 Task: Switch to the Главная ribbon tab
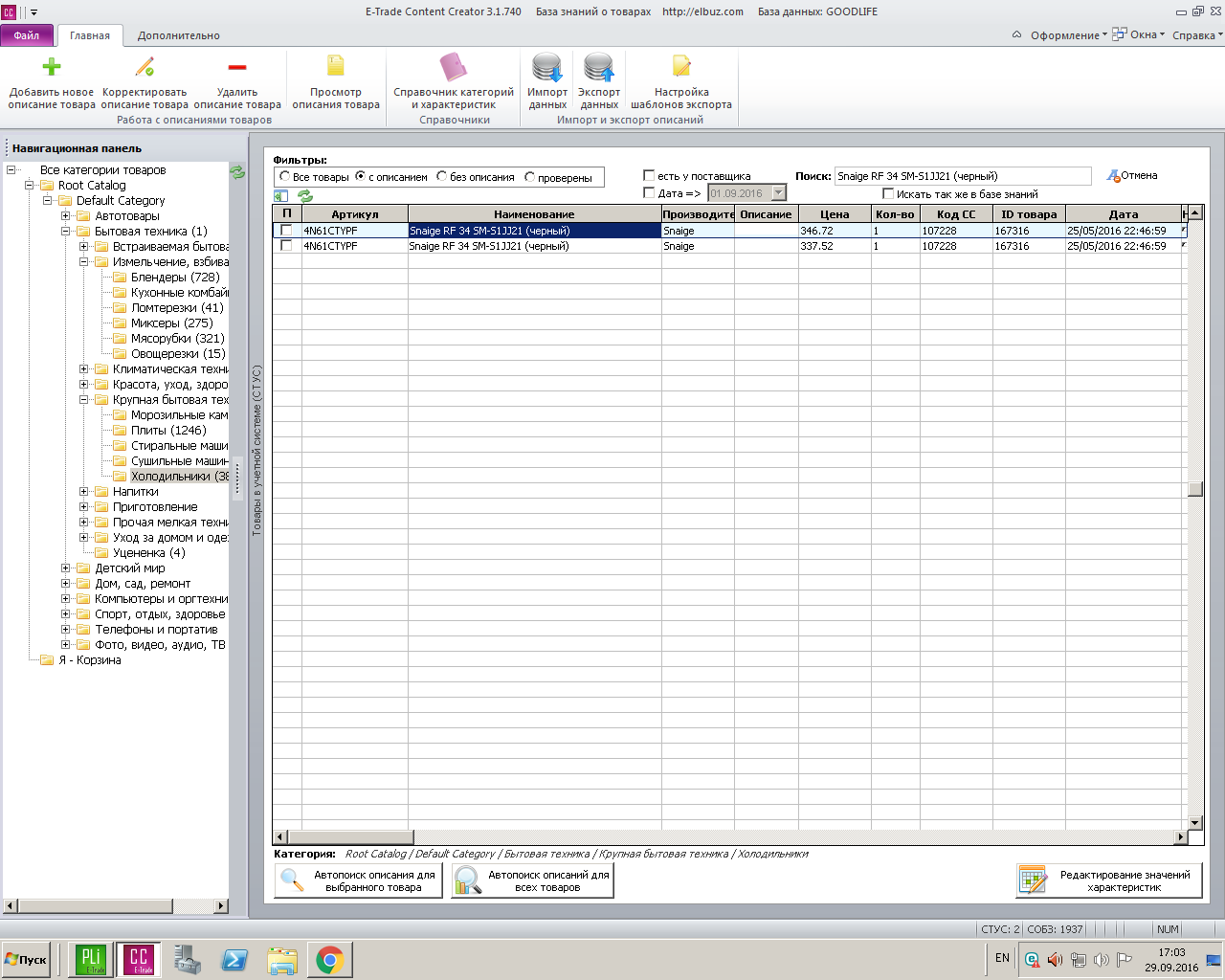pyautogui.click(x=90, y=35)
